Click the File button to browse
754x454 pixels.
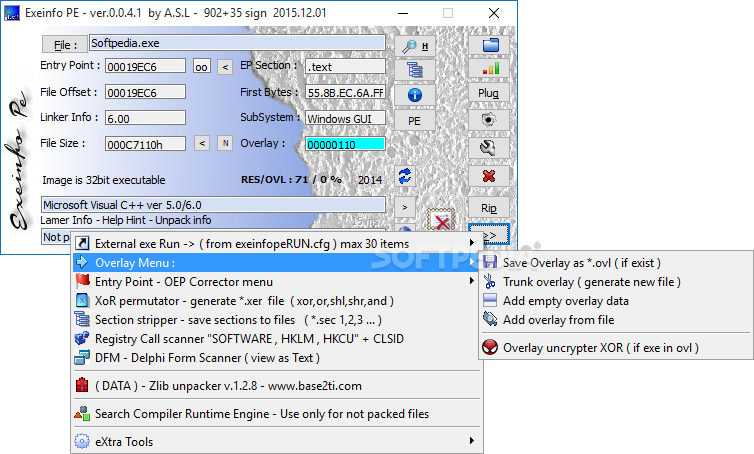click(x=65, y=45)
